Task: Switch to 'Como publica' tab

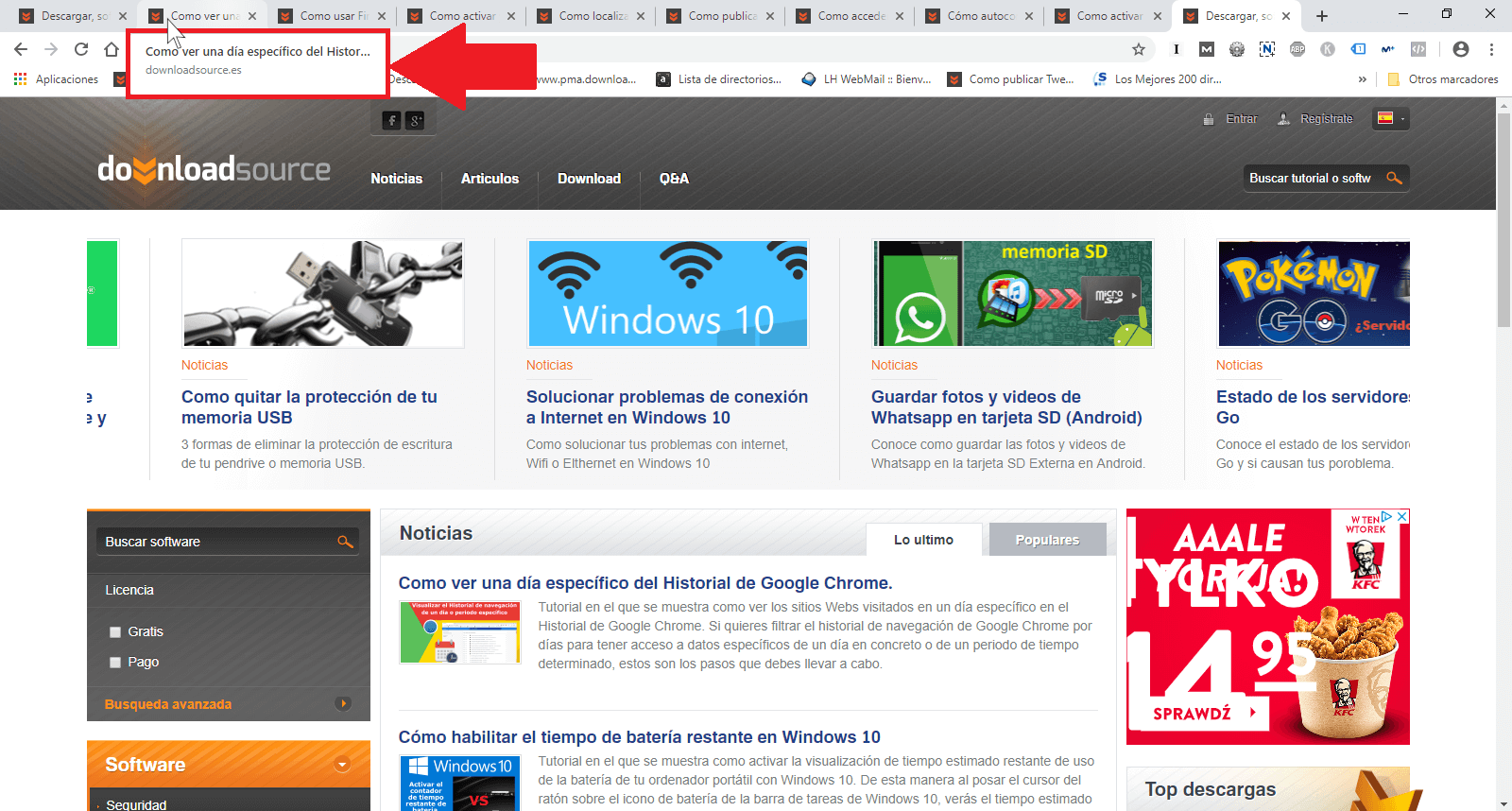Action: [721, 16]
